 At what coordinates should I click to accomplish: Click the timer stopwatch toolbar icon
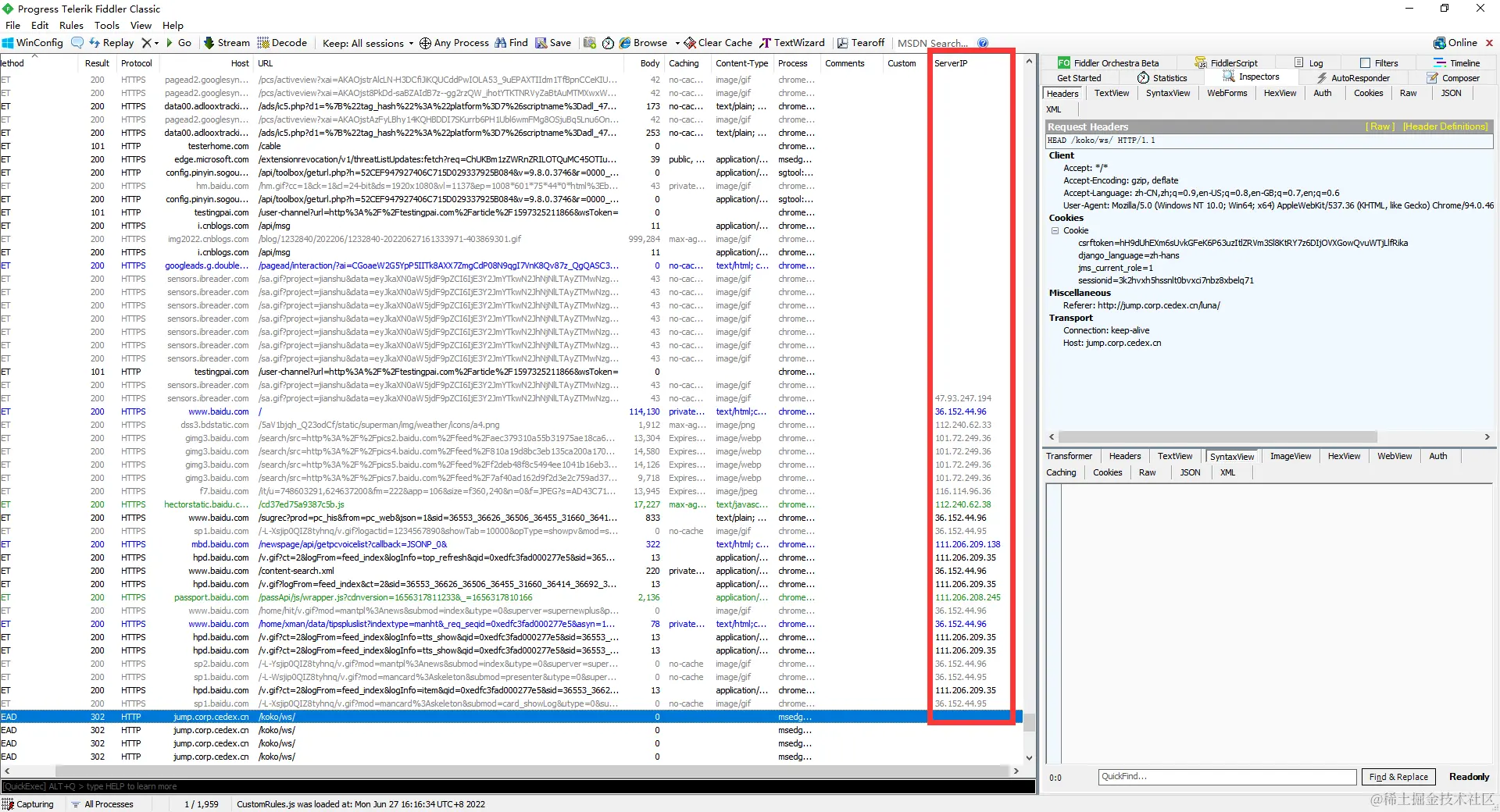609,43
